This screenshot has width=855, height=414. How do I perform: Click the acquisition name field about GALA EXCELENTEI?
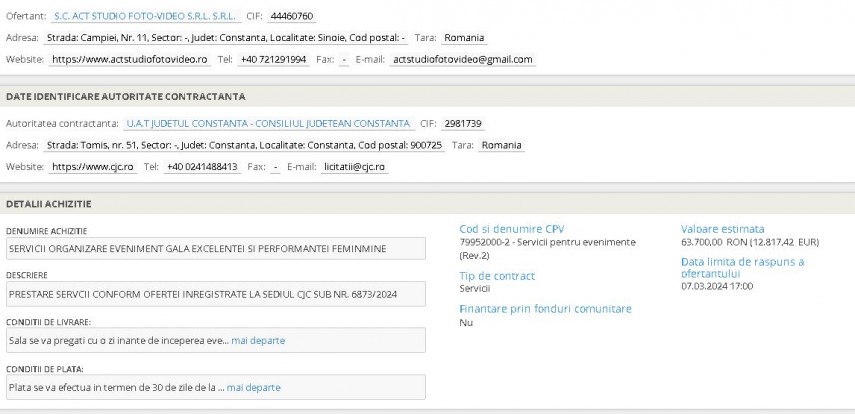click(x=216, y=247)
